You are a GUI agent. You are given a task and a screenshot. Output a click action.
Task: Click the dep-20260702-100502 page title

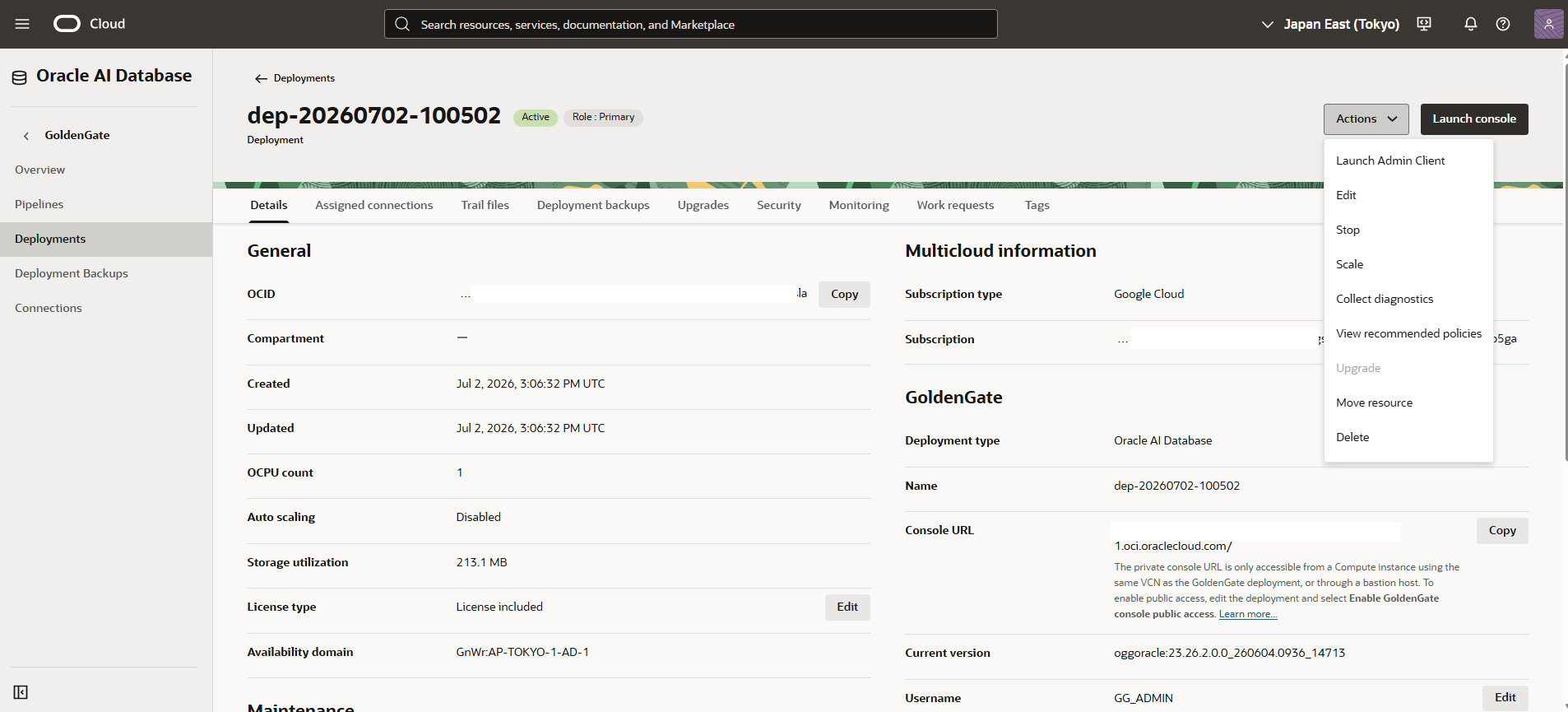(373, 115)
